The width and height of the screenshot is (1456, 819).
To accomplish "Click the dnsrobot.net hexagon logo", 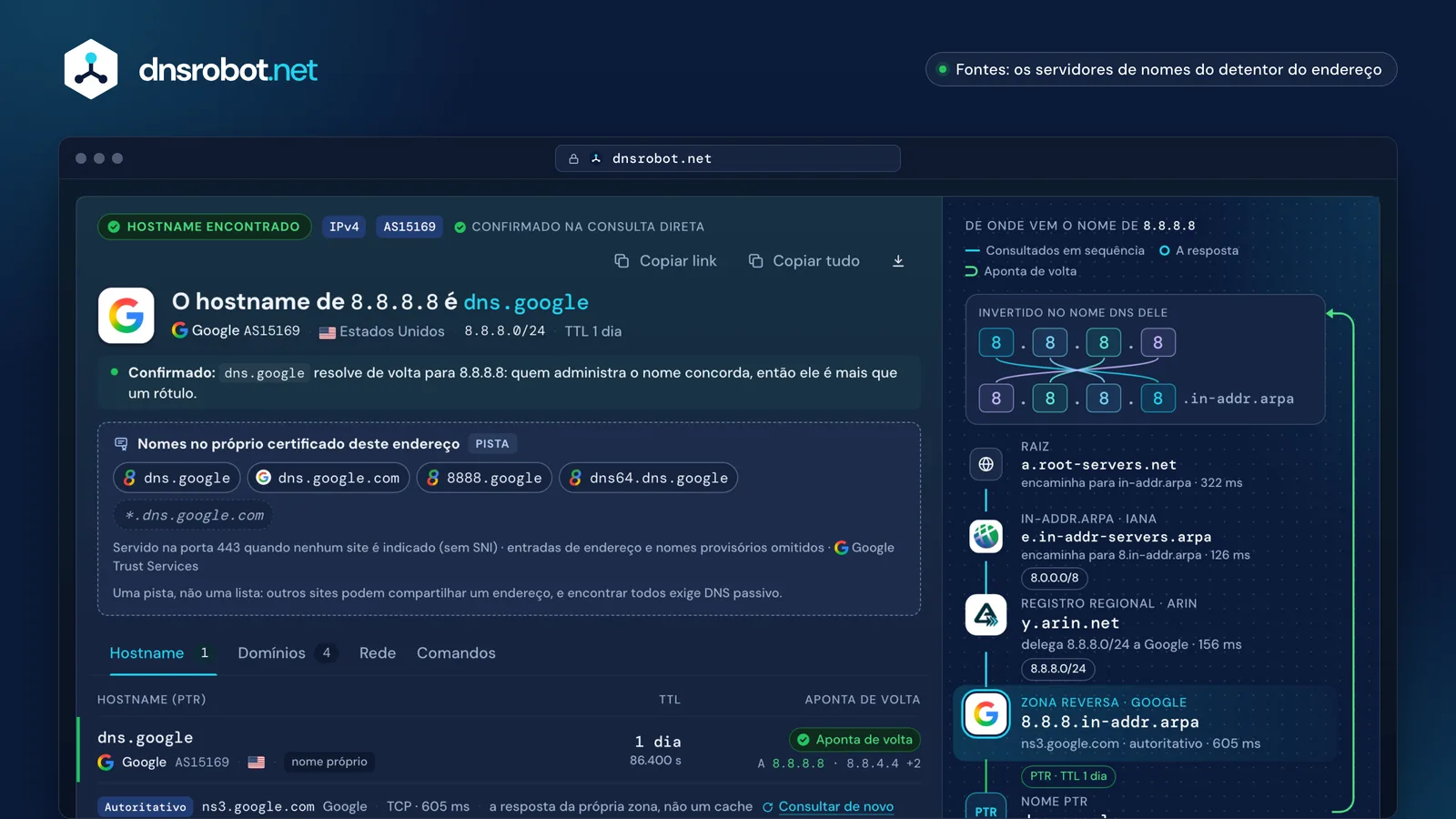I will [91, 69].
